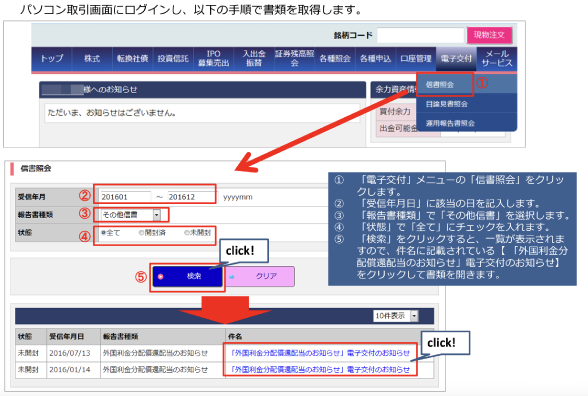This screenshot has height=396, width=588.
Task: Open the 転換社債 menu tab
Action: pos(132,58)
